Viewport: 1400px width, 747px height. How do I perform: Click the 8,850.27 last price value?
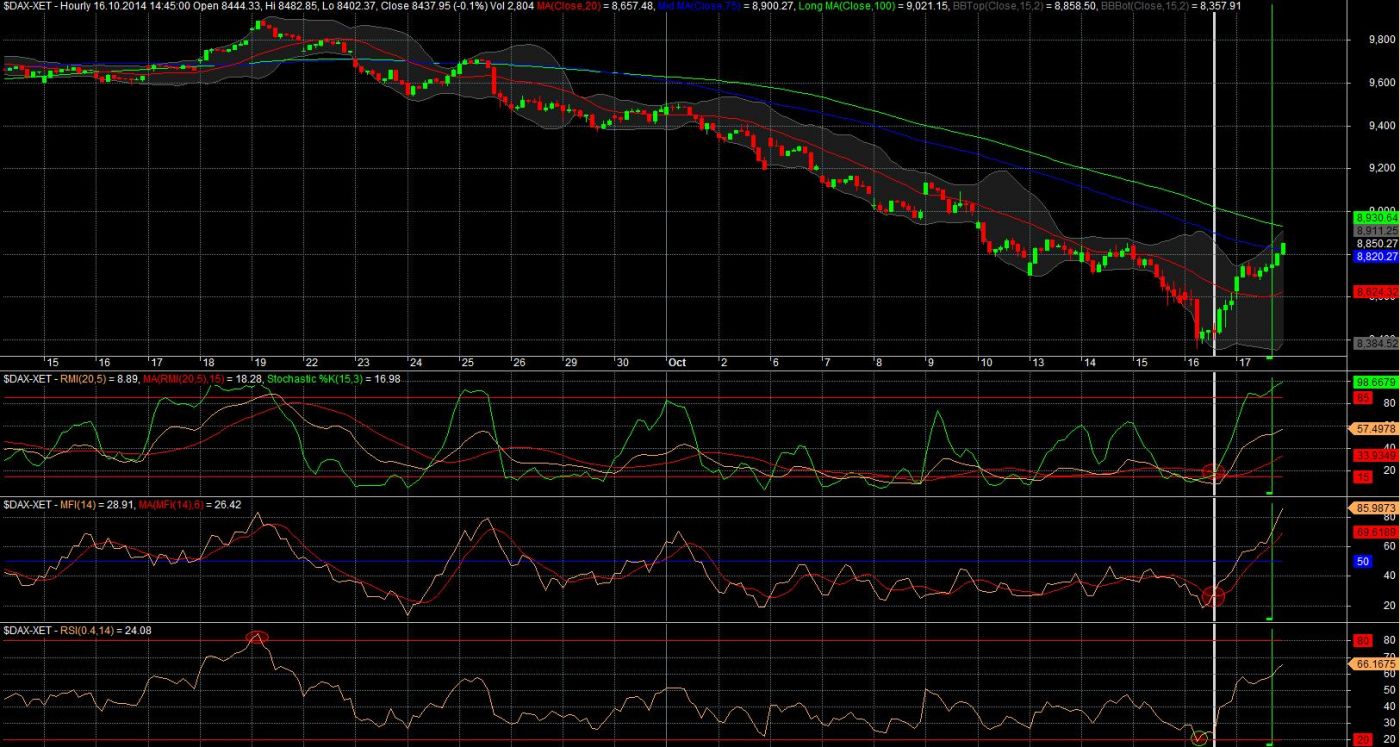coord(1375,243)
